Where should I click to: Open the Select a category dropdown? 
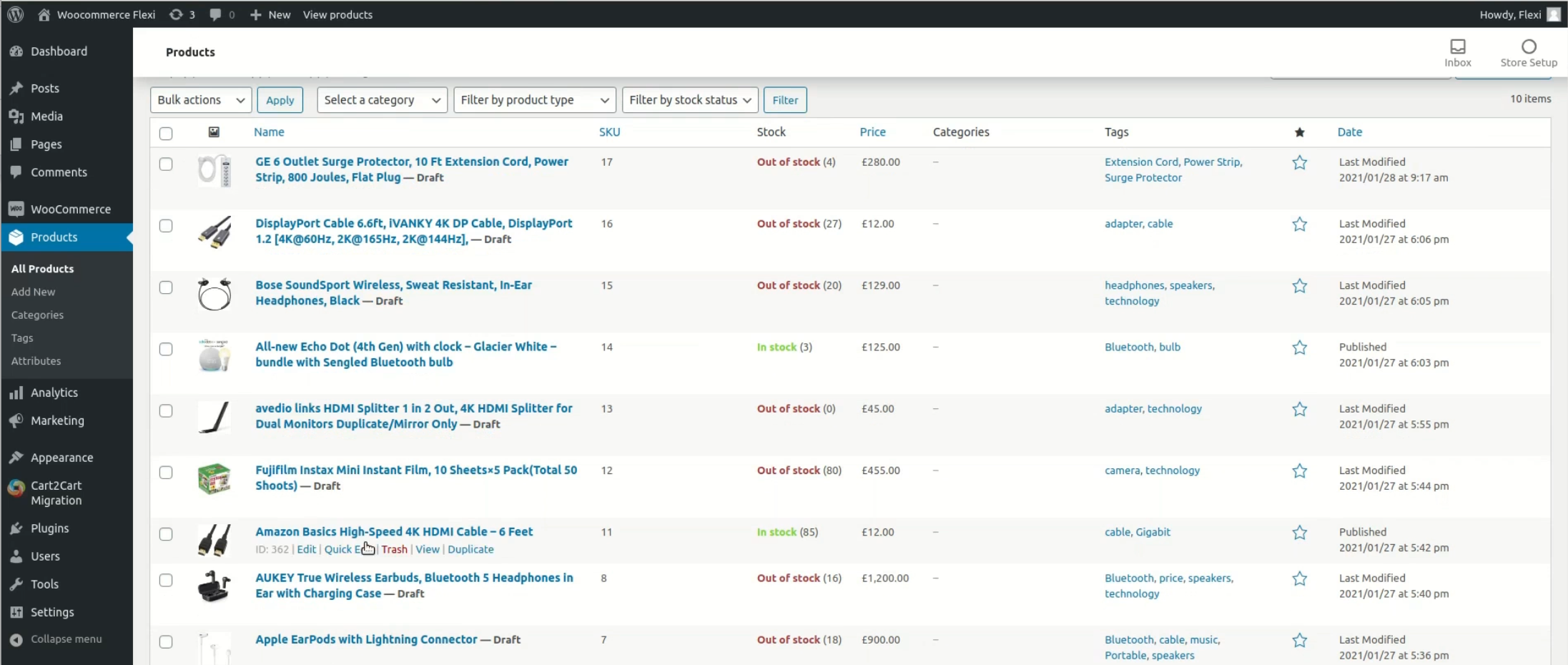tap(382, 100)
